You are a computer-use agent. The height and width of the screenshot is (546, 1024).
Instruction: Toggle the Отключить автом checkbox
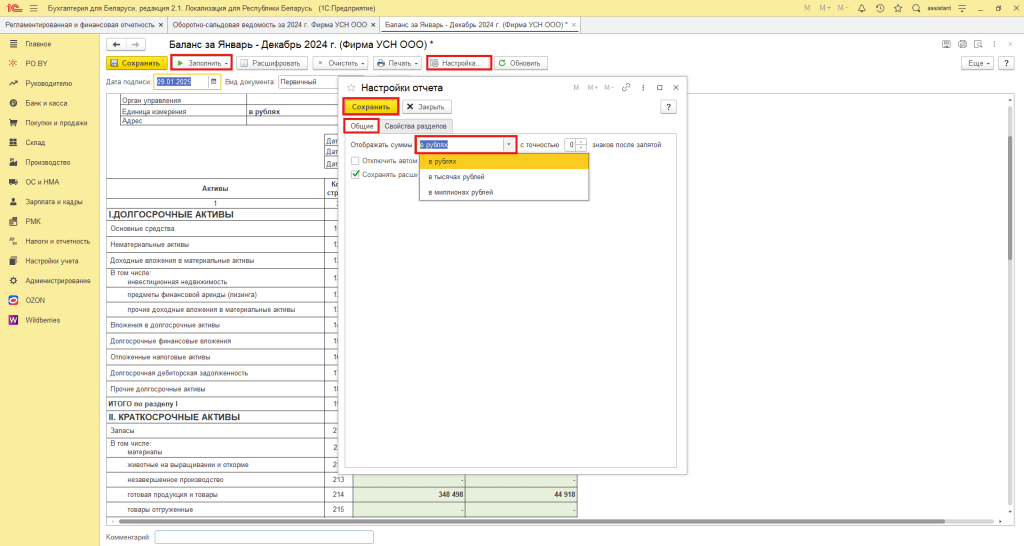pyautogui.click(x=355, y=161)
